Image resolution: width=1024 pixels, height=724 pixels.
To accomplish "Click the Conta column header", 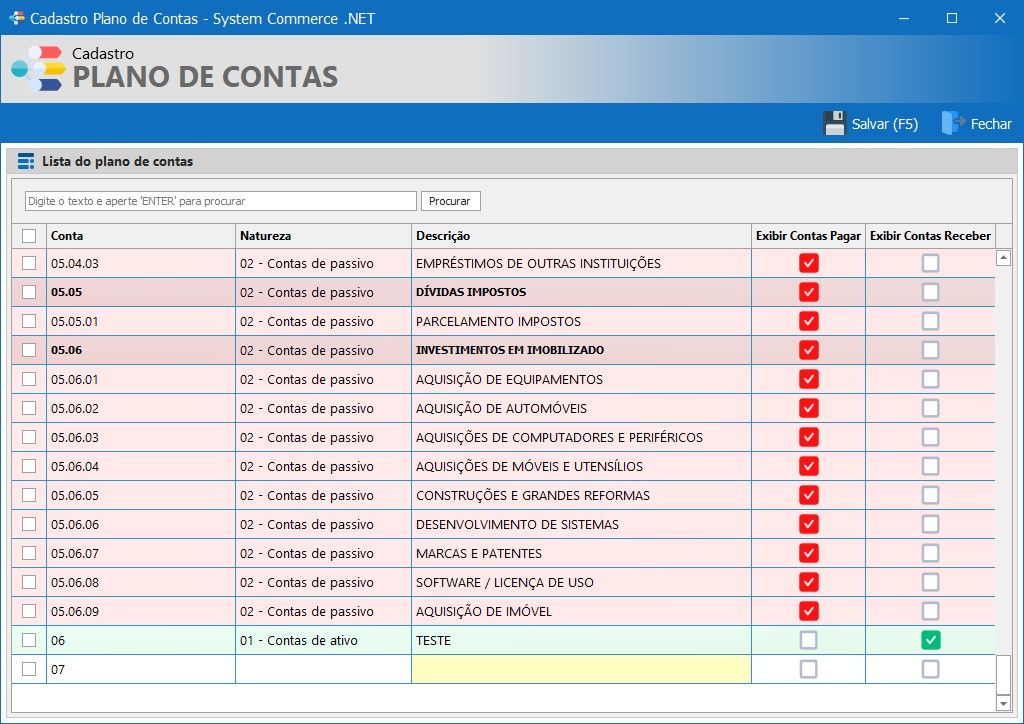I will [x=140, y=236].
